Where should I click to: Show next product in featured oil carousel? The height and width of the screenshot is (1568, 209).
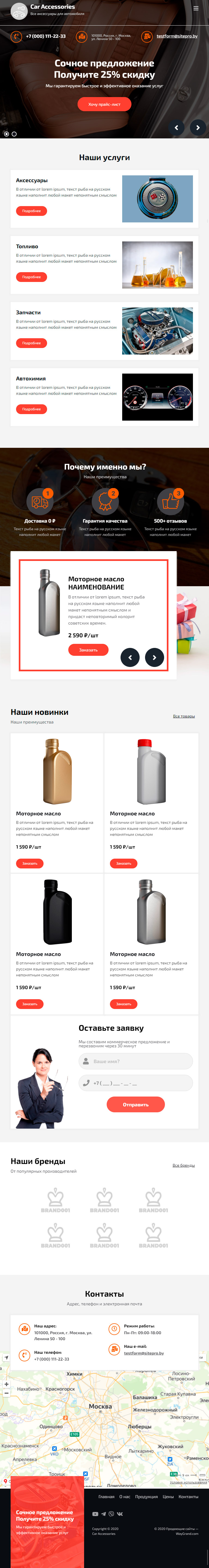point(154,657)
